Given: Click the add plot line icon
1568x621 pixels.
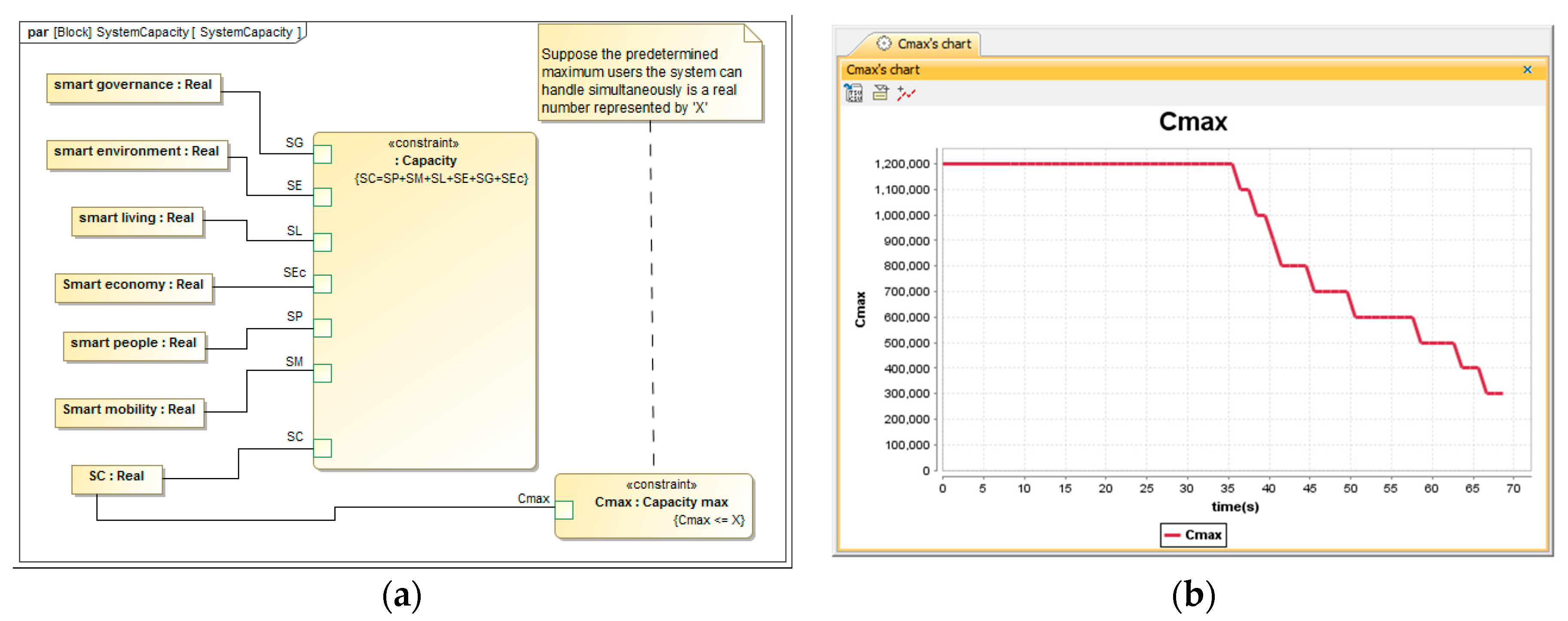Looking at the screenshot, I should pyautogui.click(x=906, y=93).
